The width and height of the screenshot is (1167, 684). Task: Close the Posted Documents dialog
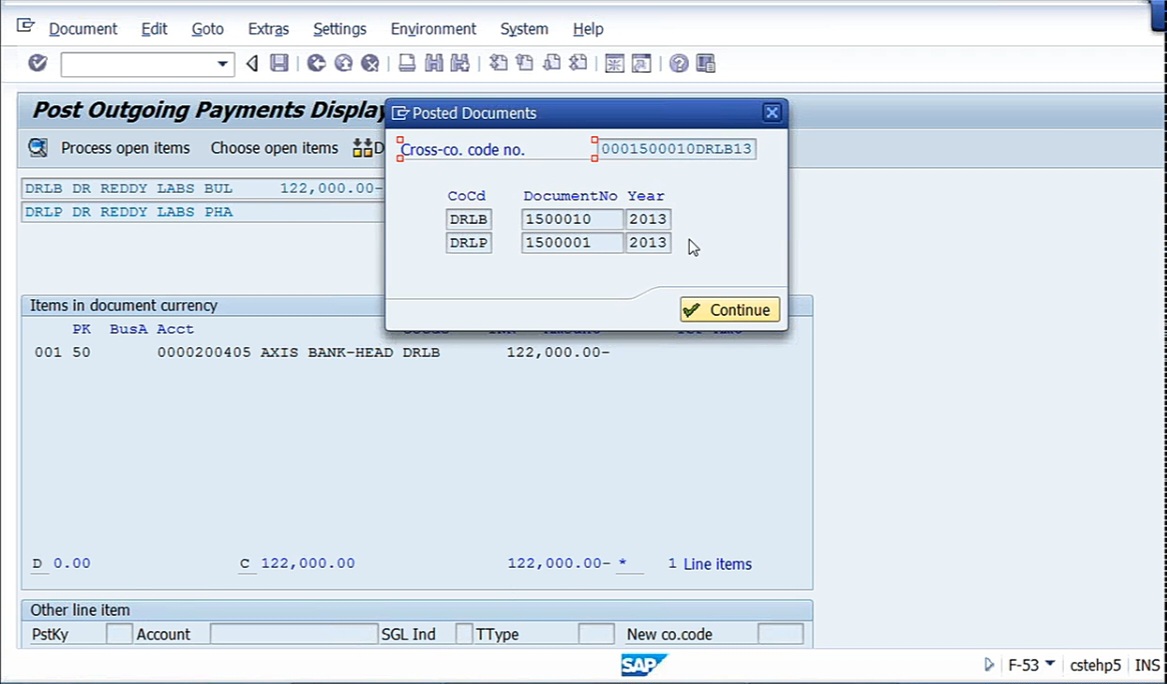(772, 112)
